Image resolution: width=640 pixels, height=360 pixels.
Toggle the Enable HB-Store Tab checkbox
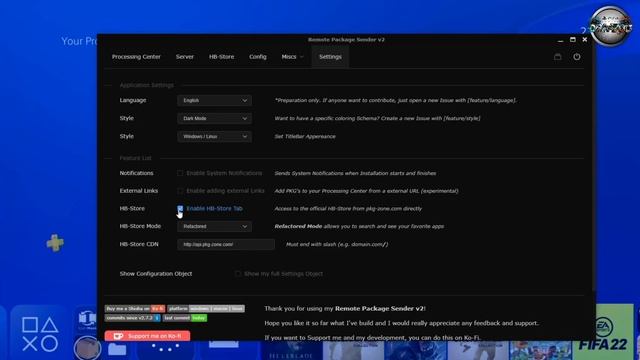180,208
